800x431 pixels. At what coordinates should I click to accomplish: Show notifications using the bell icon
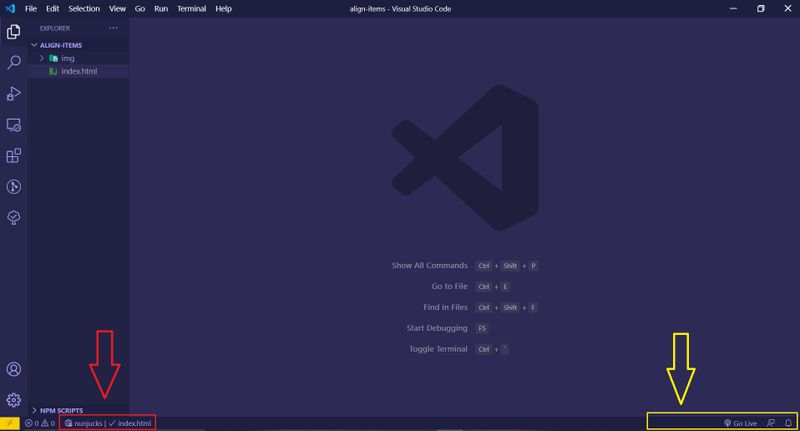(788, 423)
